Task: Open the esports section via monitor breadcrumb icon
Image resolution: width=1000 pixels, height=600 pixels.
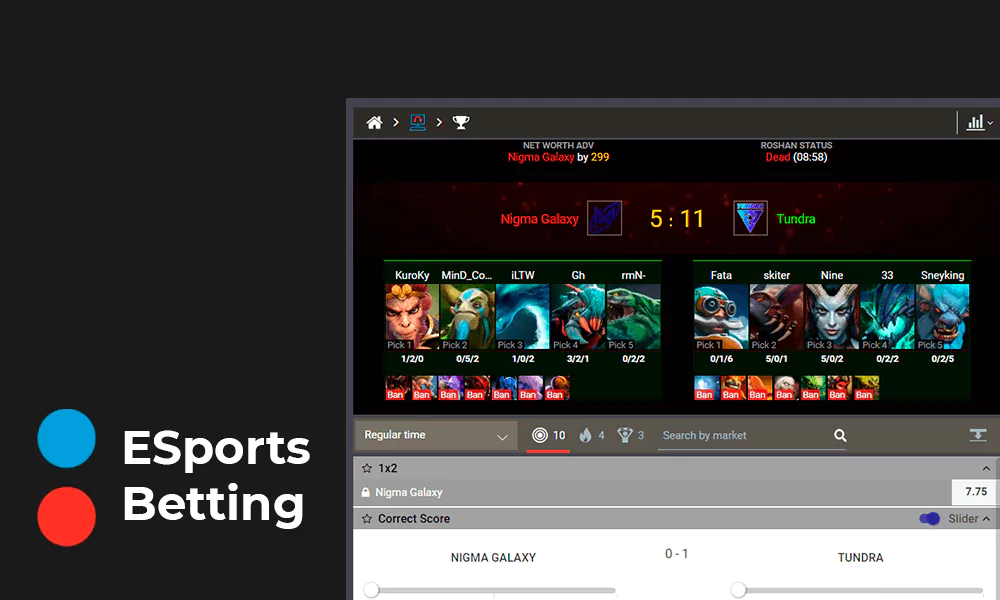Action: pyautogui.click(x=417, y=122)
